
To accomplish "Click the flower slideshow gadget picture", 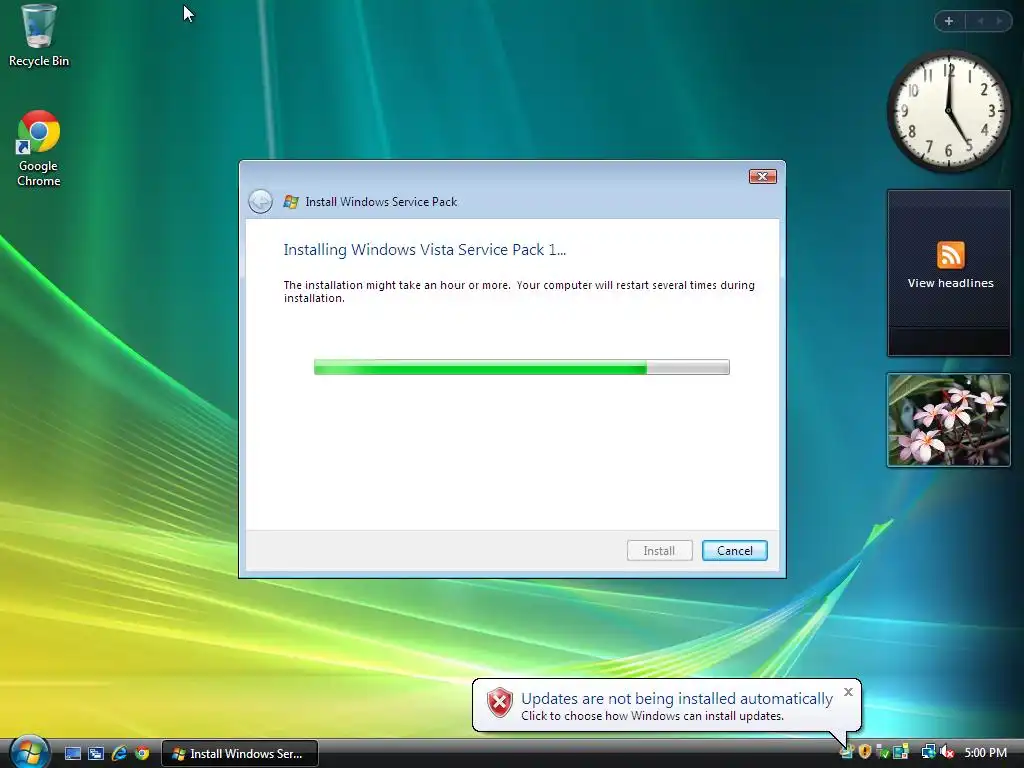I will coord(949,420).
